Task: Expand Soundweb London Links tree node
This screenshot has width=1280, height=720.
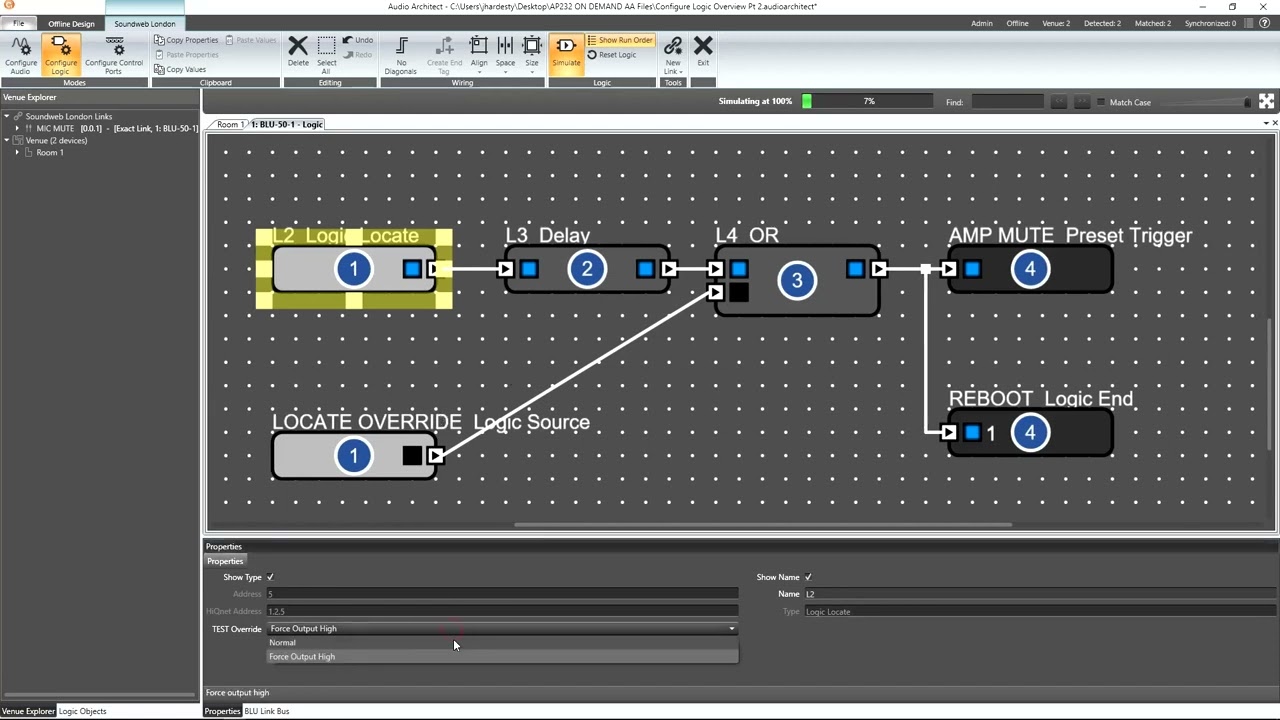Action: 7,116
